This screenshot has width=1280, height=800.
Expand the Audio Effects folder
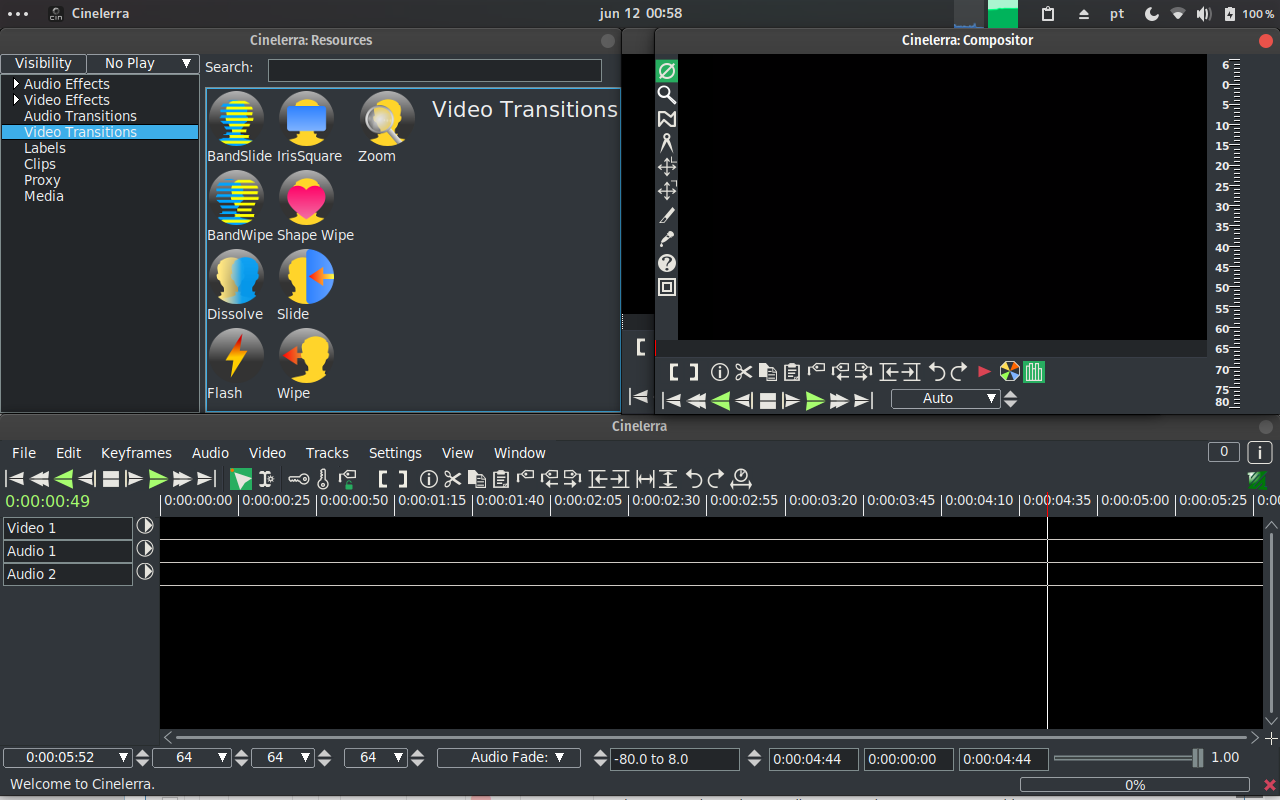pyautogui.click(x=17, y=84)
